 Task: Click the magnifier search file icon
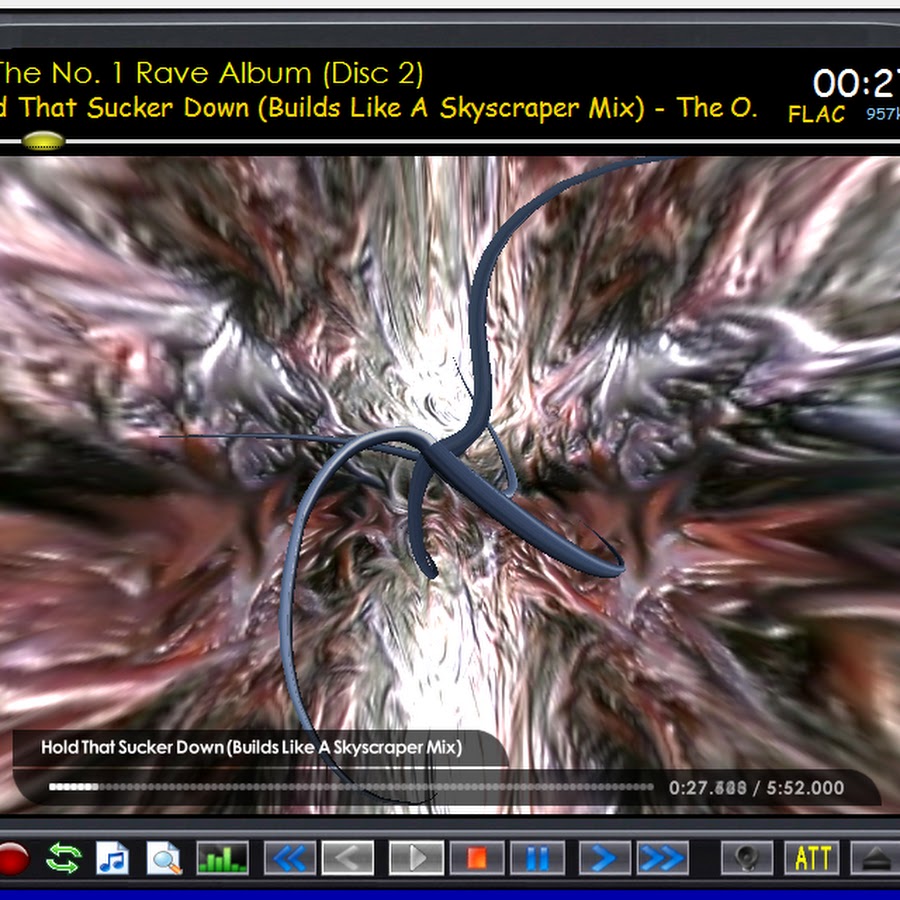164,858
